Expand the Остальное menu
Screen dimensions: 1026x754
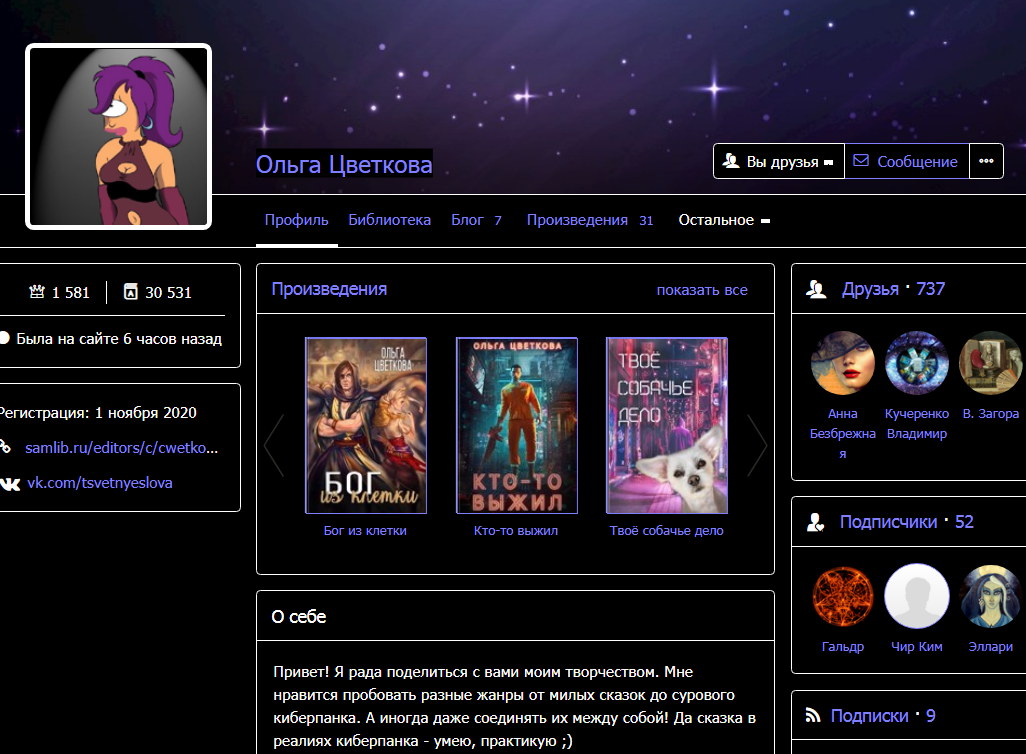coord(724,220)
